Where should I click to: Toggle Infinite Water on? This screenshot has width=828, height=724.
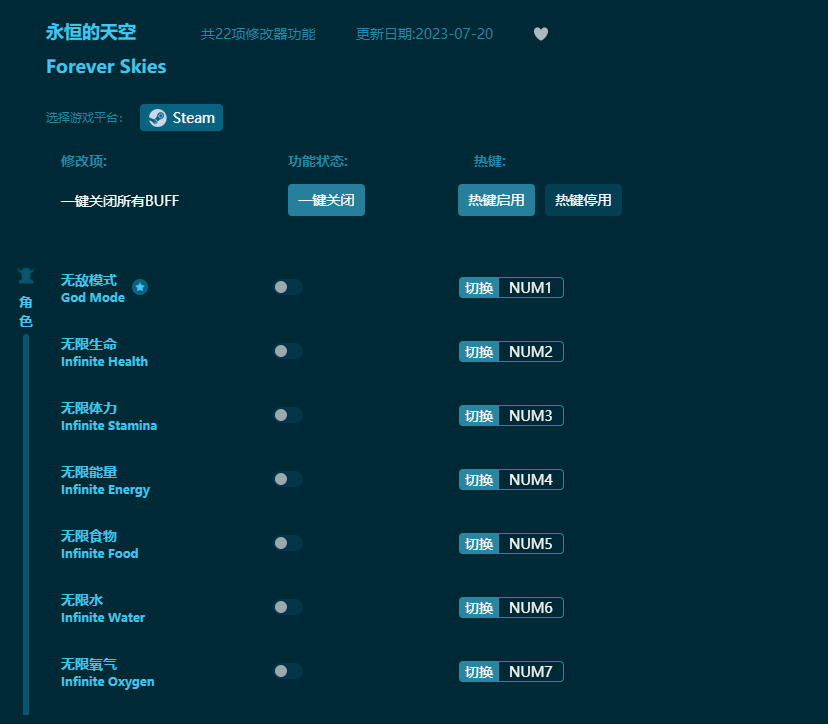[x=289, y=607]
